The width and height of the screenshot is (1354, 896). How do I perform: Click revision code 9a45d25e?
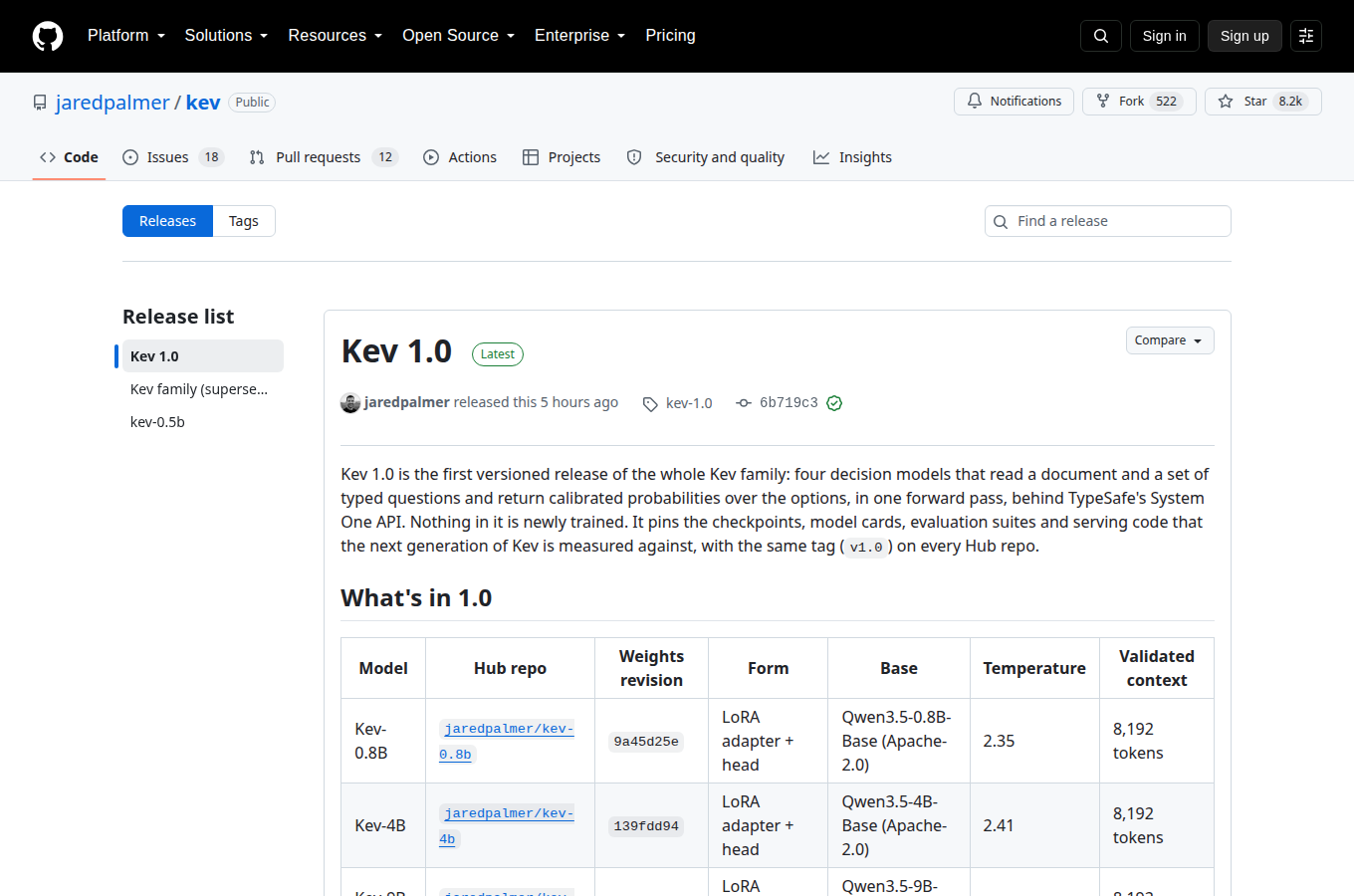646,742
